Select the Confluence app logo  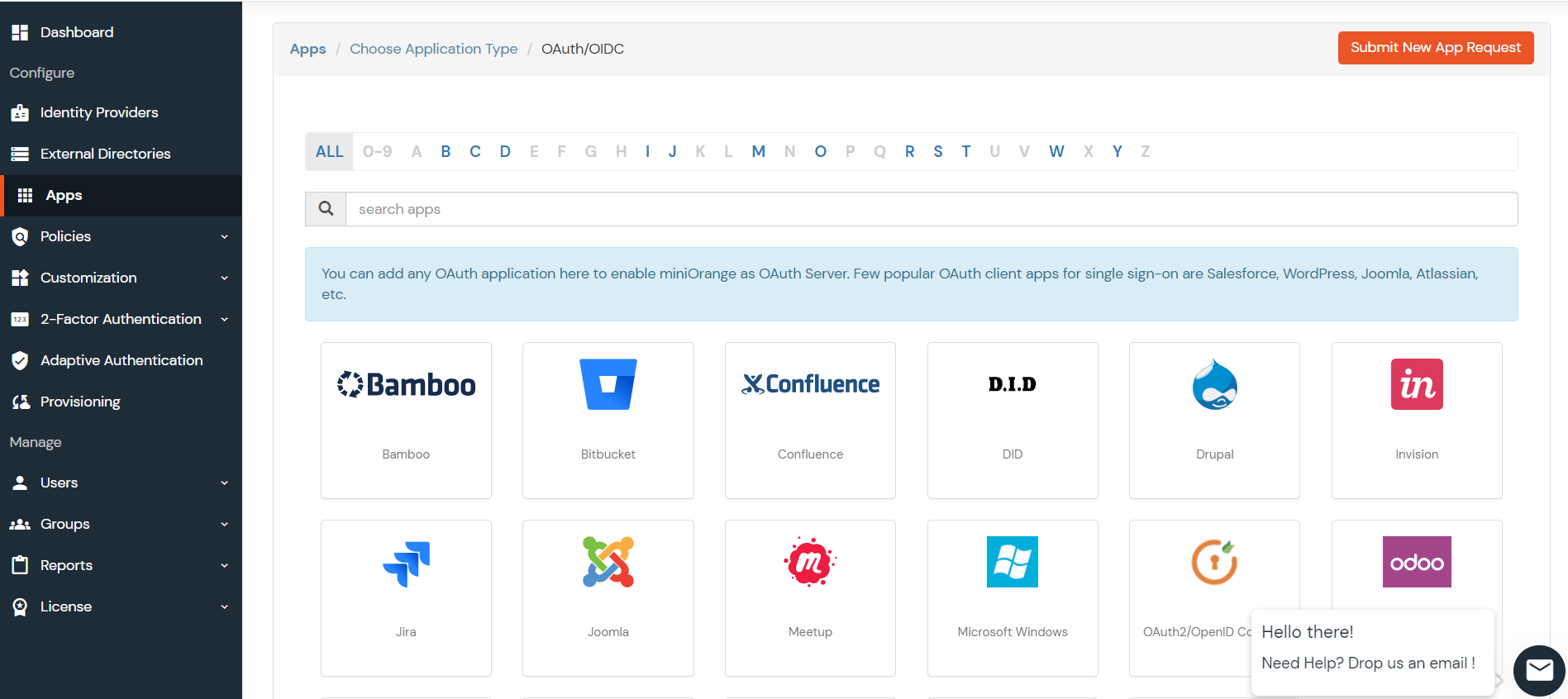click(810, 384)
